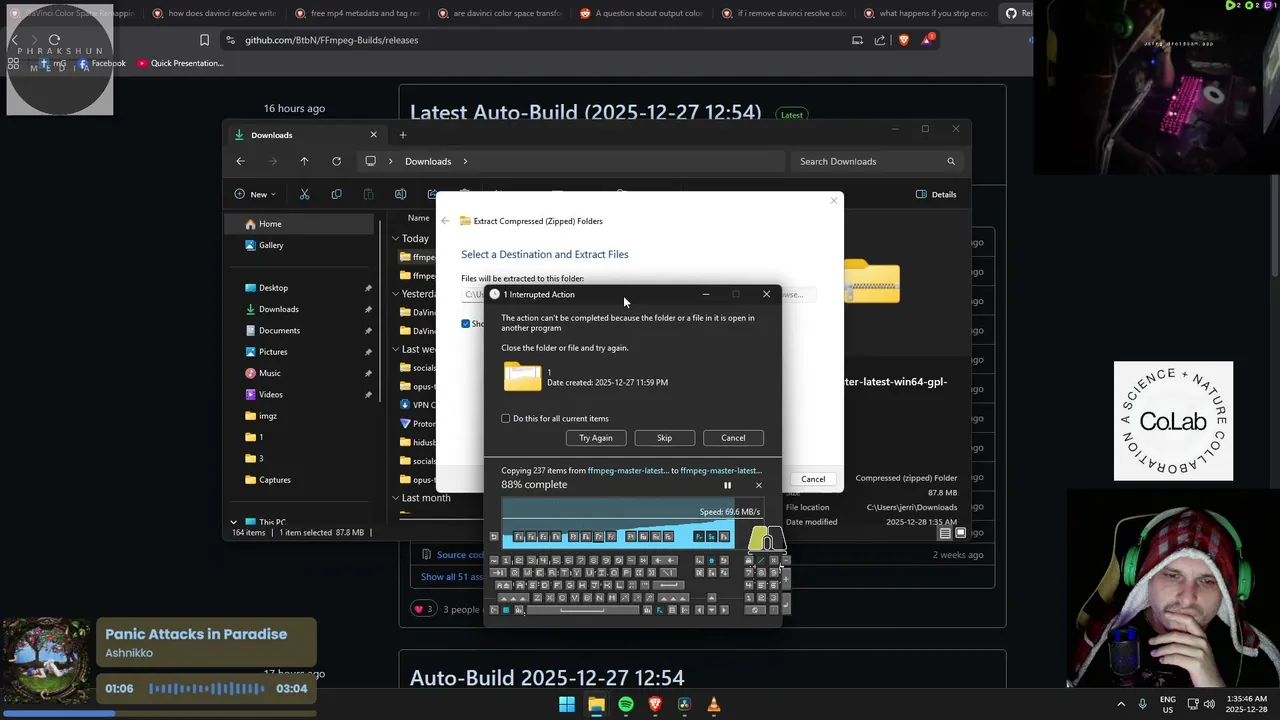
Task: Cancel the interrupted copy action
Action: [x=733, y=438]
